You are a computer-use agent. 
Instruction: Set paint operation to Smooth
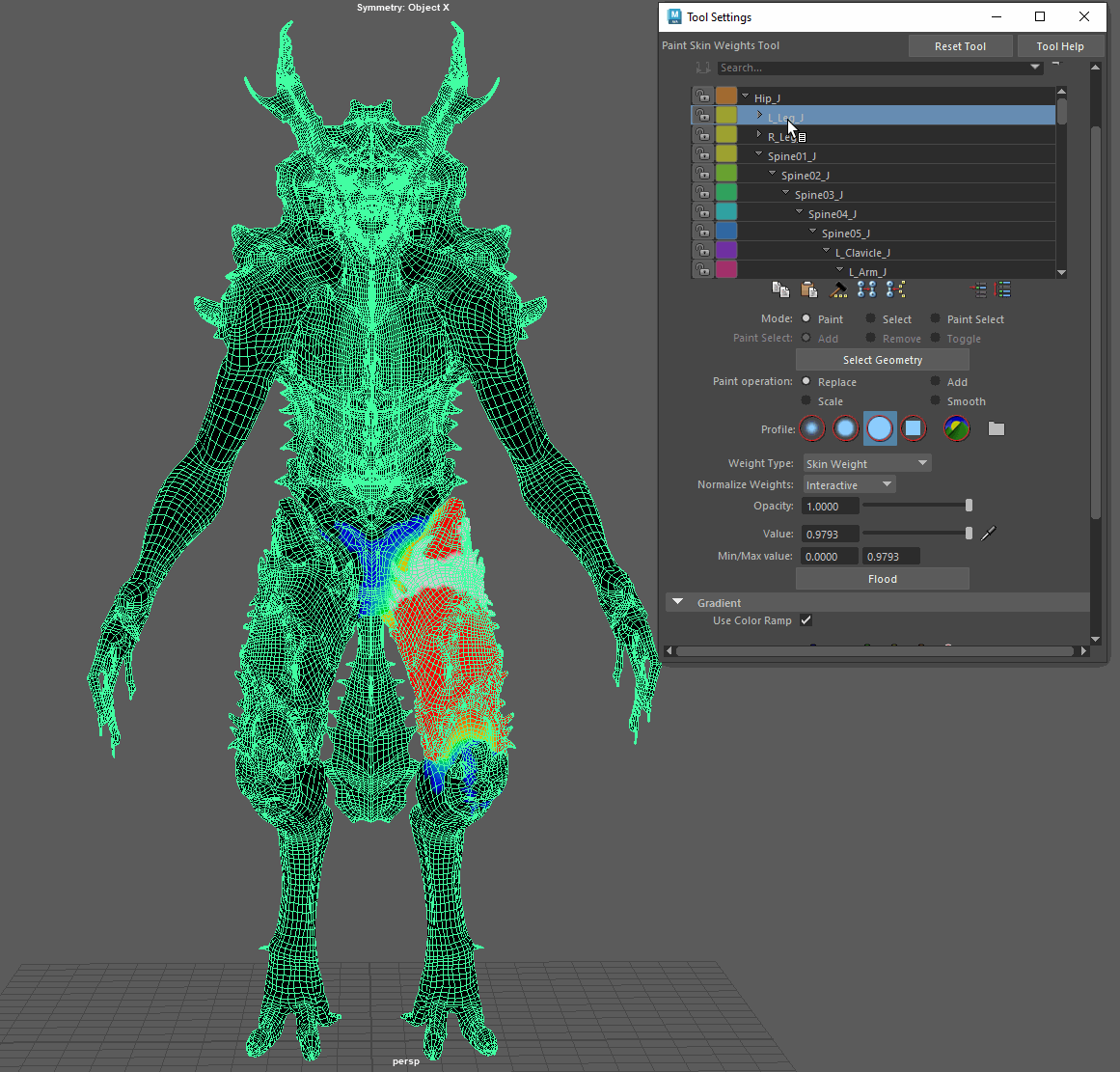pos(936,400)
